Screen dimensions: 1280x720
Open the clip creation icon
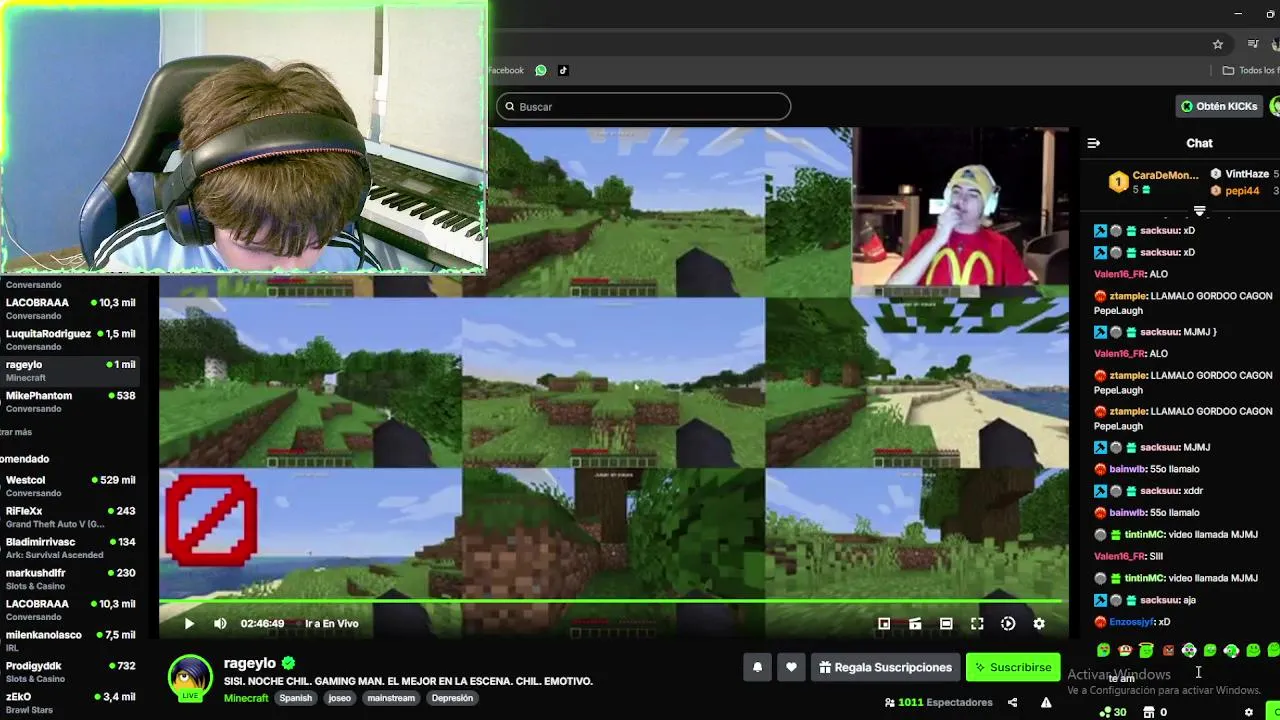point(915,623)
